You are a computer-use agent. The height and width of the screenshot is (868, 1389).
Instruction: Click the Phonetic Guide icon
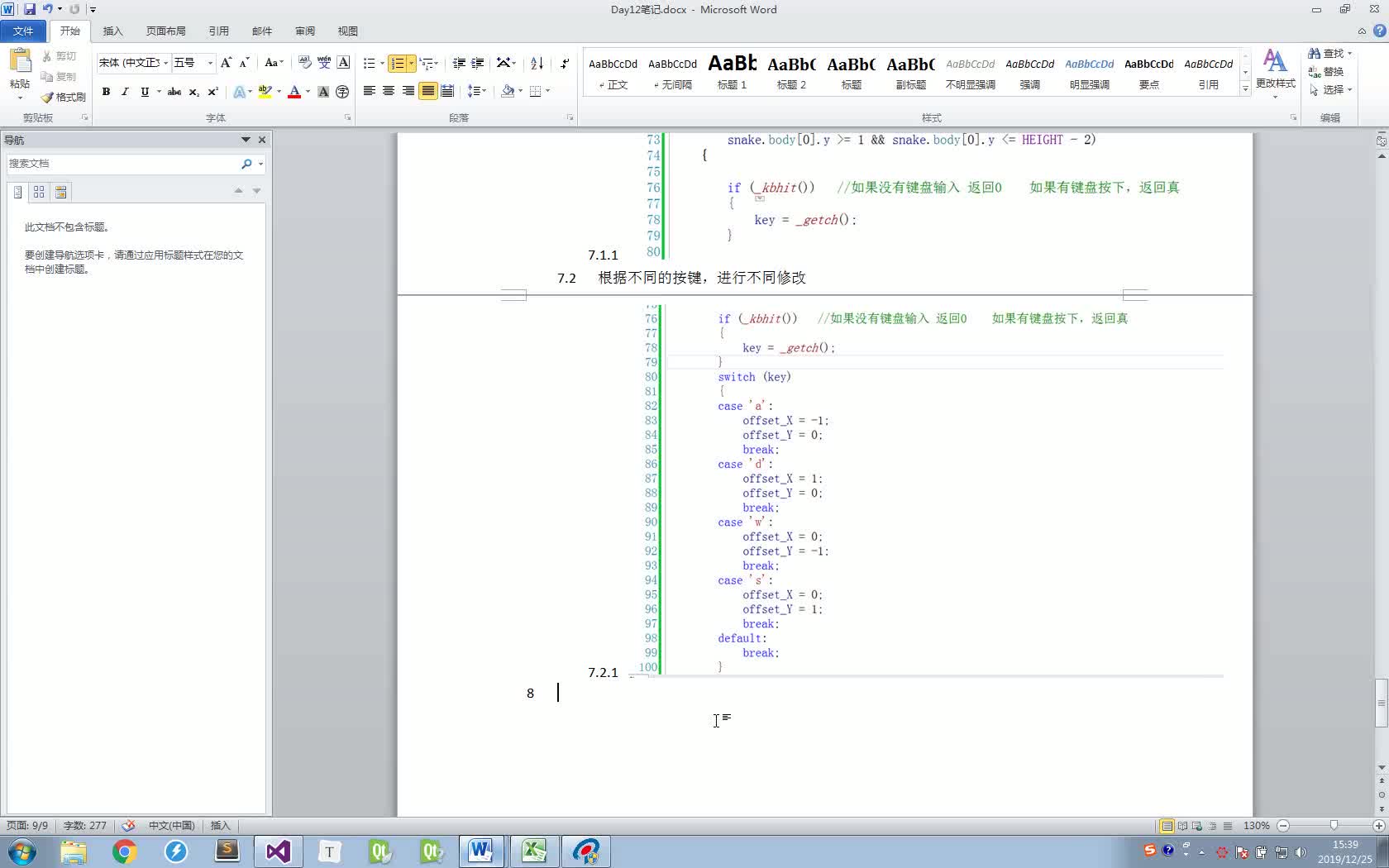(324, 63)
